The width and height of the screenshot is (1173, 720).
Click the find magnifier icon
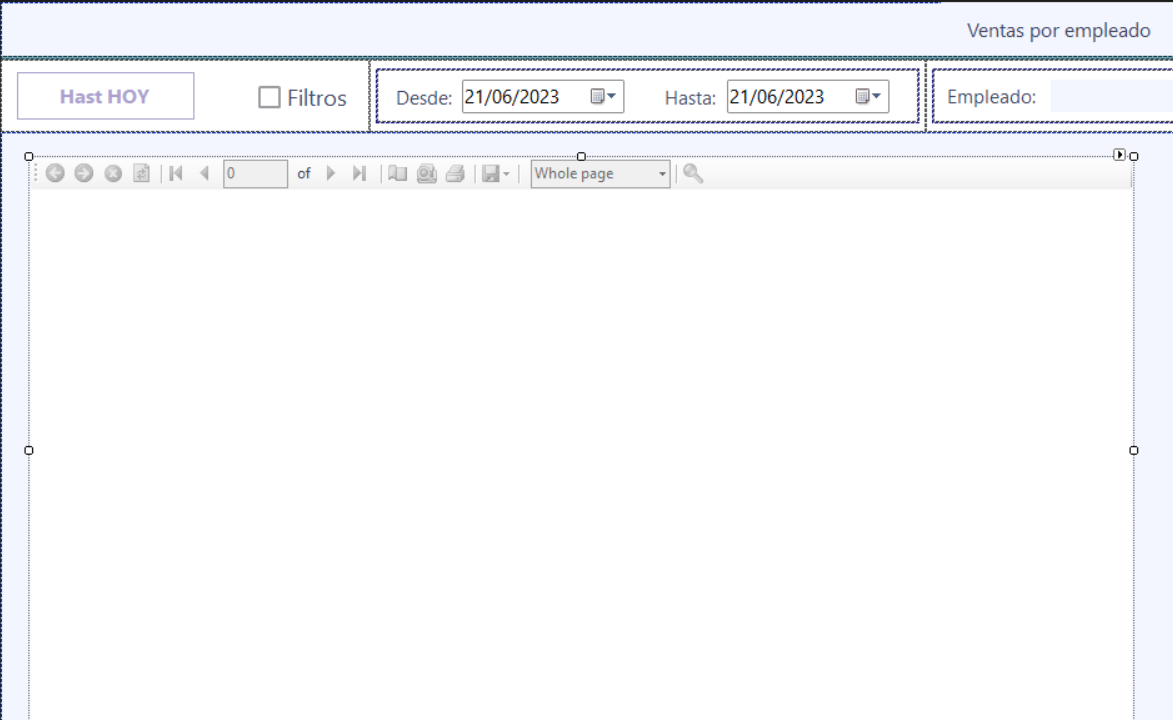click(x=693, y=174)
